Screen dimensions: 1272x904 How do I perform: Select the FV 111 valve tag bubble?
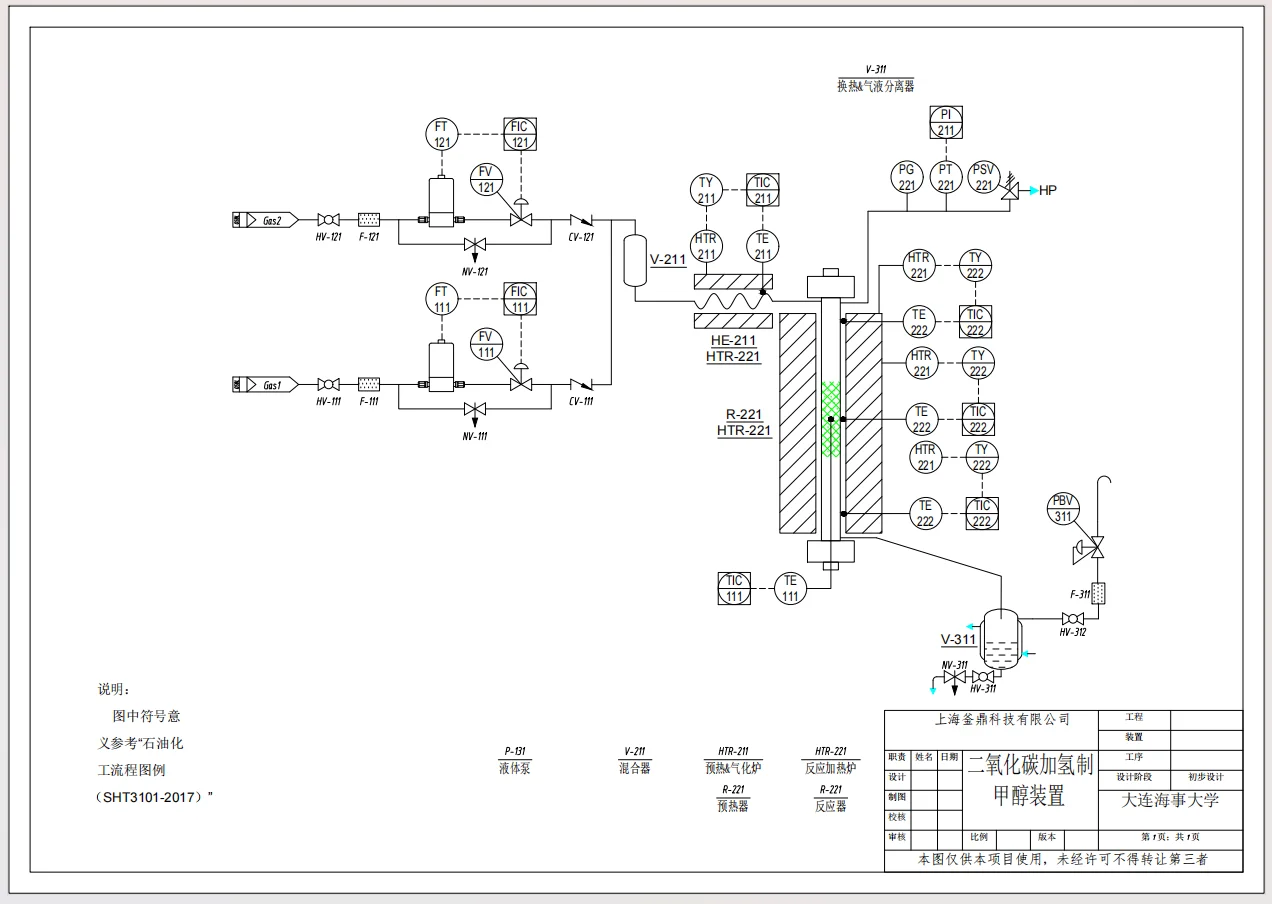pyautogui.click(x=487, y=344)
